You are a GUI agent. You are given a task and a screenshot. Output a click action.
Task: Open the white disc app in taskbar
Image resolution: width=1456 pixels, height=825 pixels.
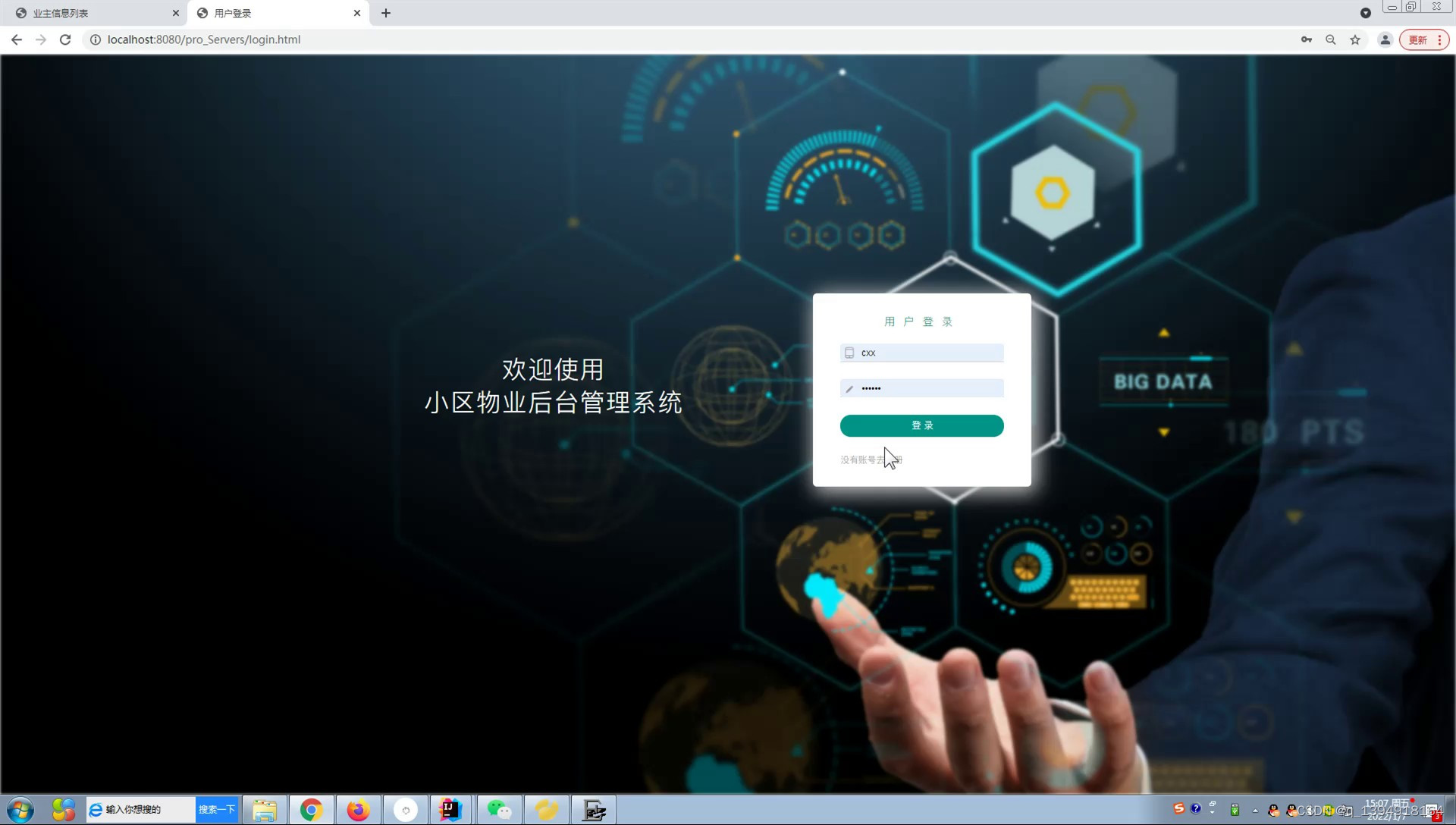(405, 810)
